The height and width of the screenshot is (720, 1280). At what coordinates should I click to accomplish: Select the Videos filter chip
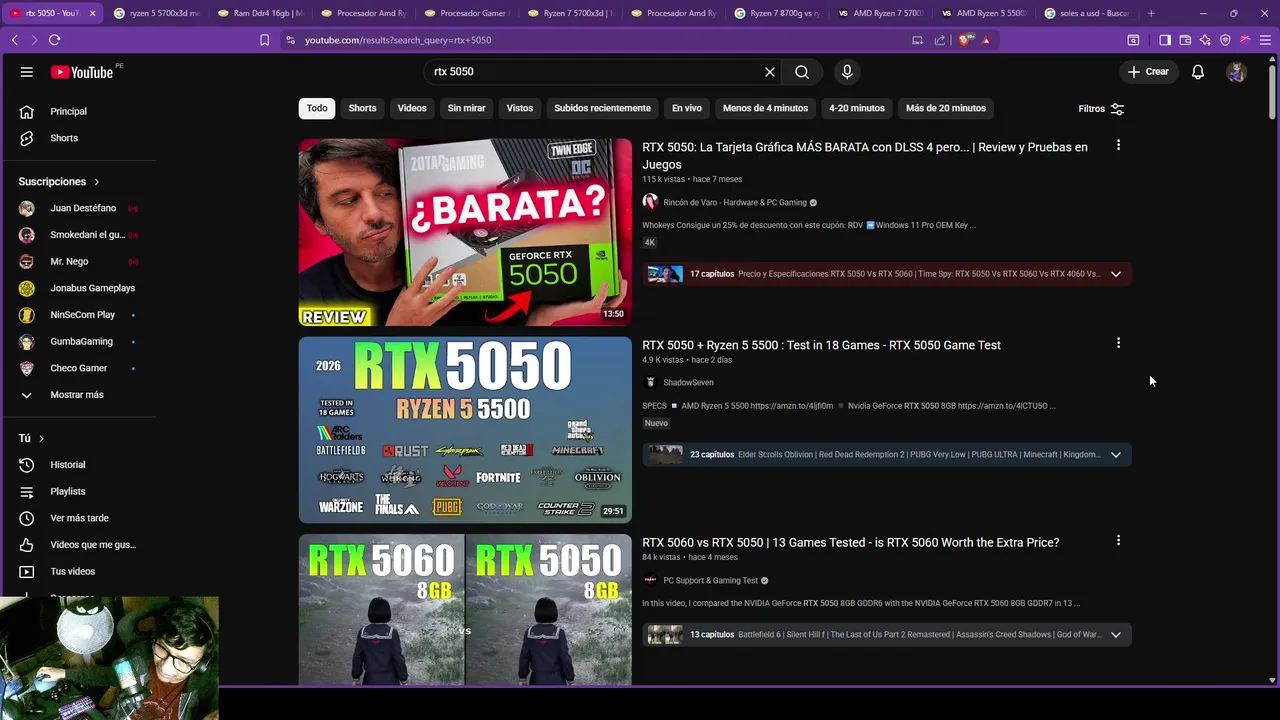(412, 108)
